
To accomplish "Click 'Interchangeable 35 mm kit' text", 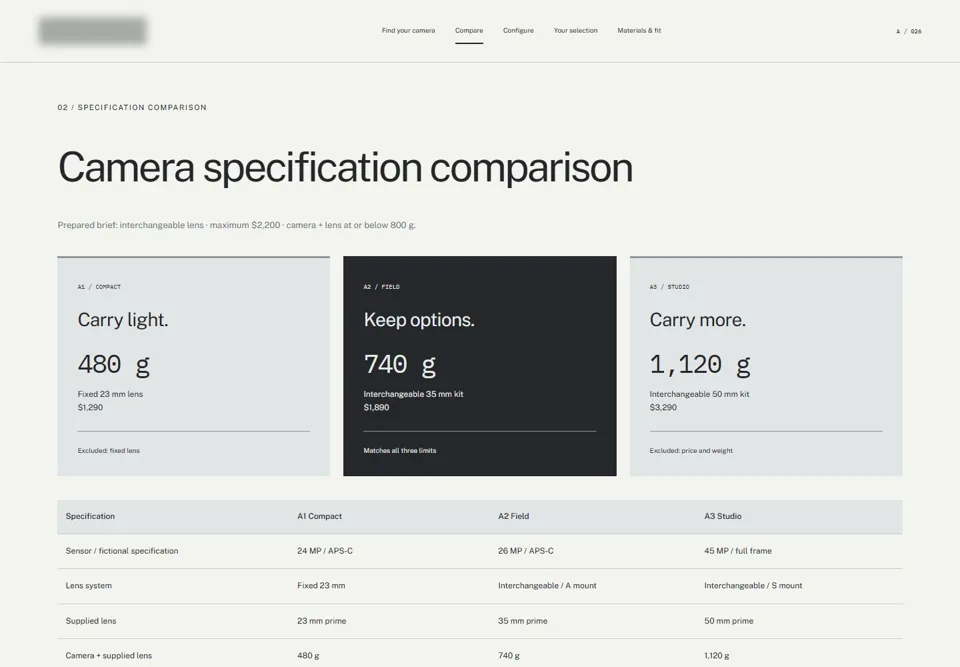I will [x=413, y=394].
